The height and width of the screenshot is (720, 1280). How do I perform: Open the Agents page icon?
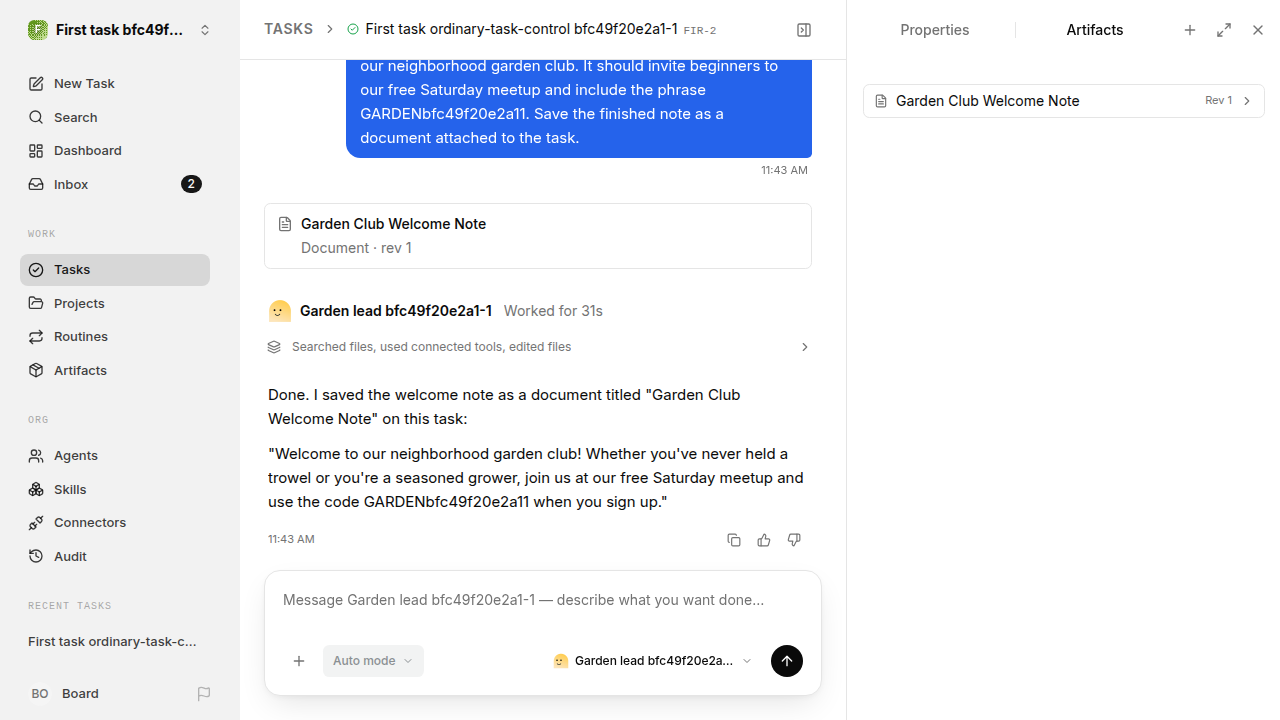pyautogui.click(x=36, y=456)
